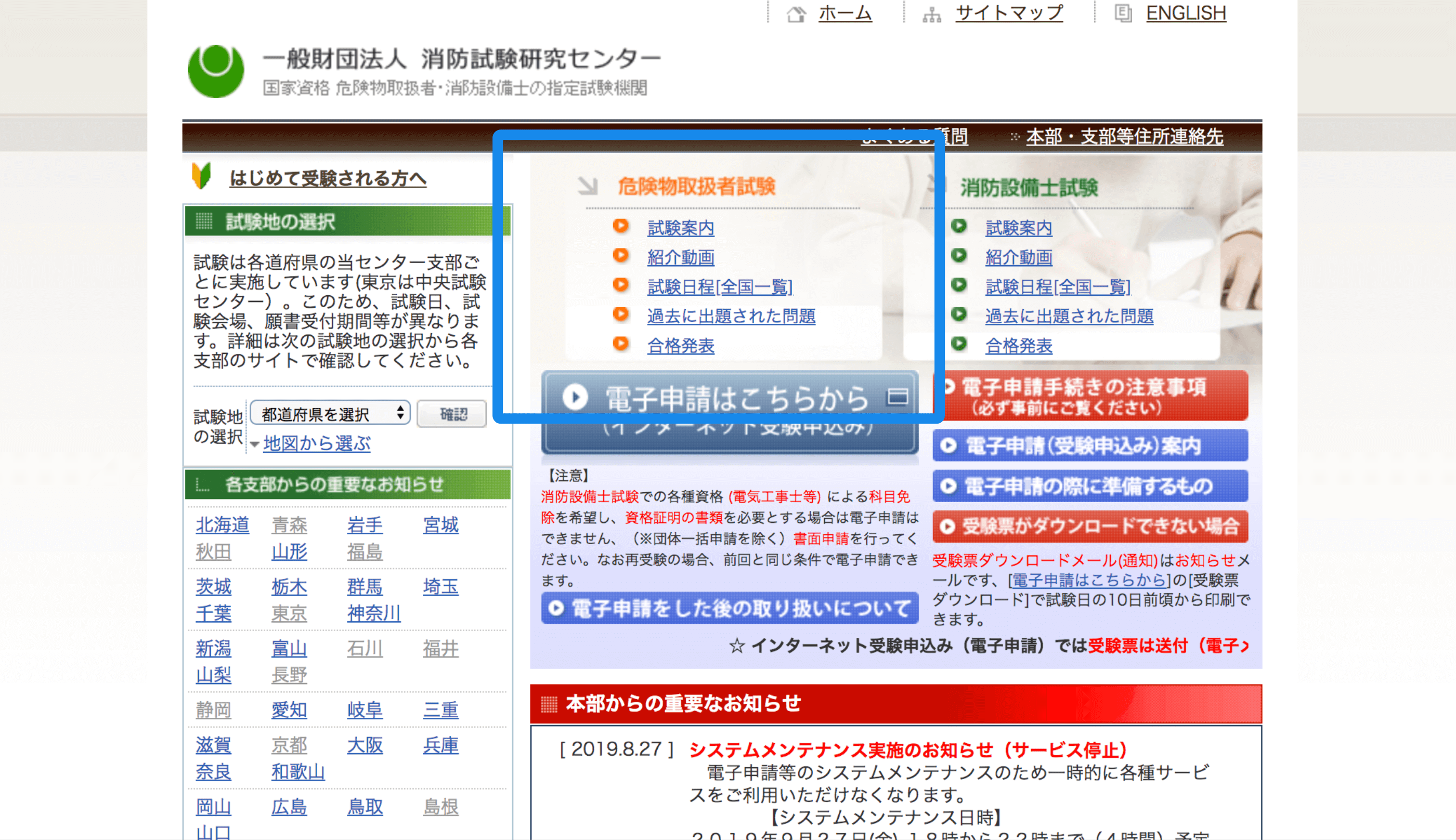
Task: Open 栃木 branch link
Action: (x=289, y=587)
